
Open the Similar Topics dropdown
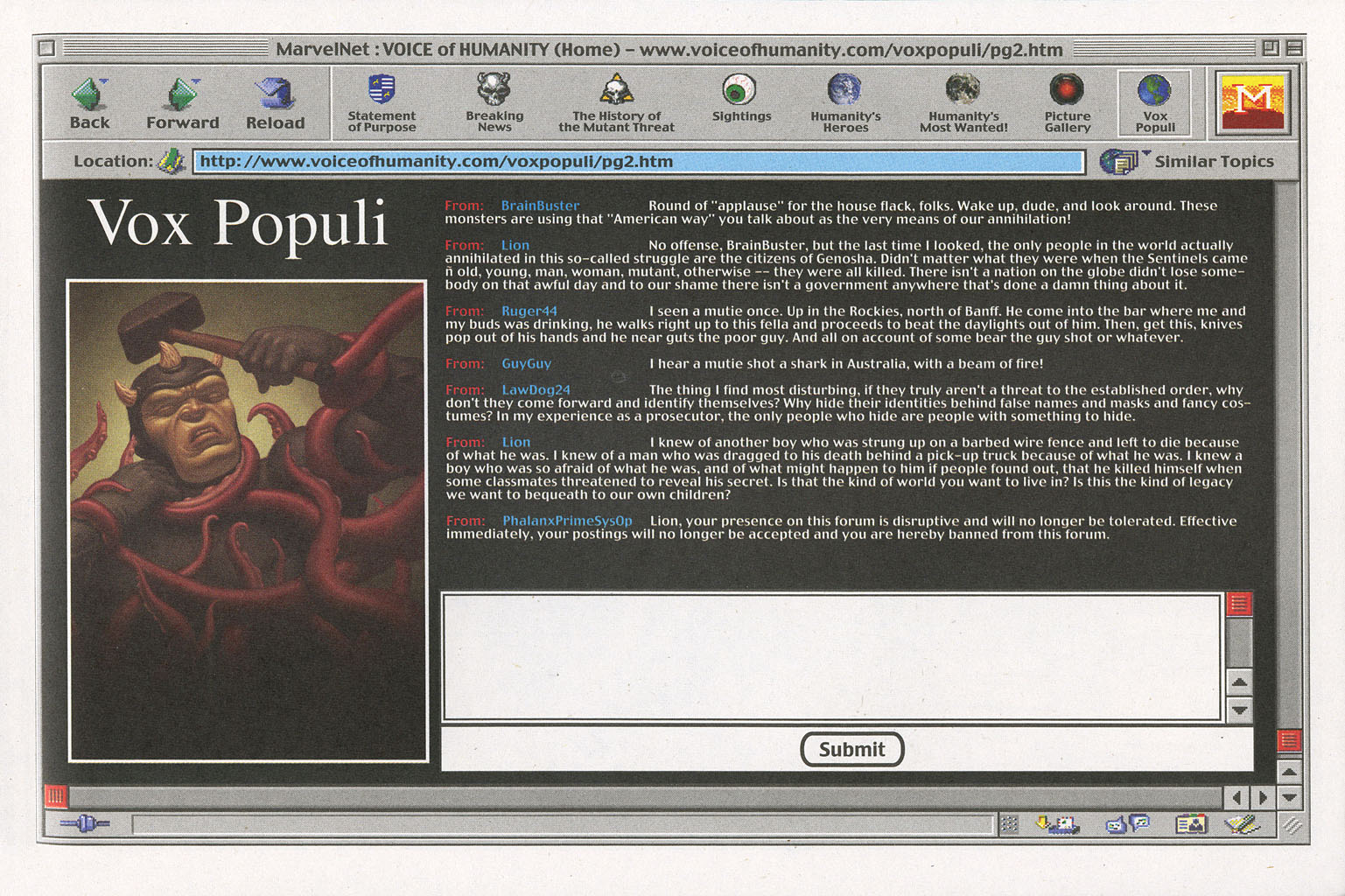click(x=1187, y=161)
